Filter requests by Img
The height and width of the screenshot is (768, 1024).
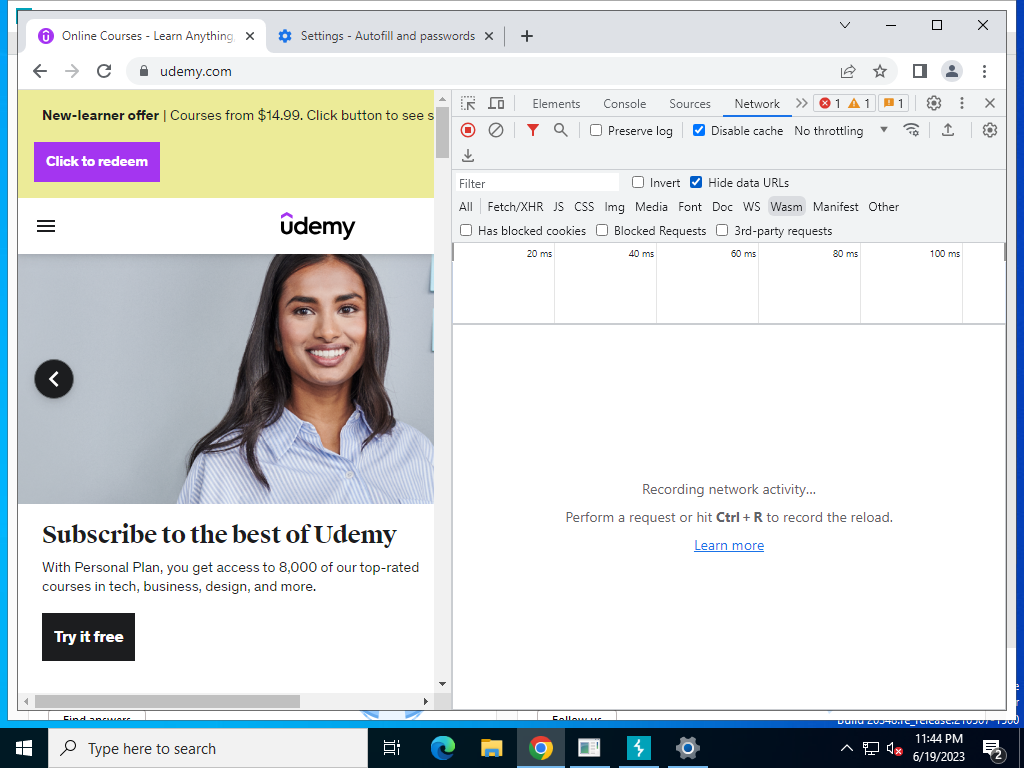[614, 206]
